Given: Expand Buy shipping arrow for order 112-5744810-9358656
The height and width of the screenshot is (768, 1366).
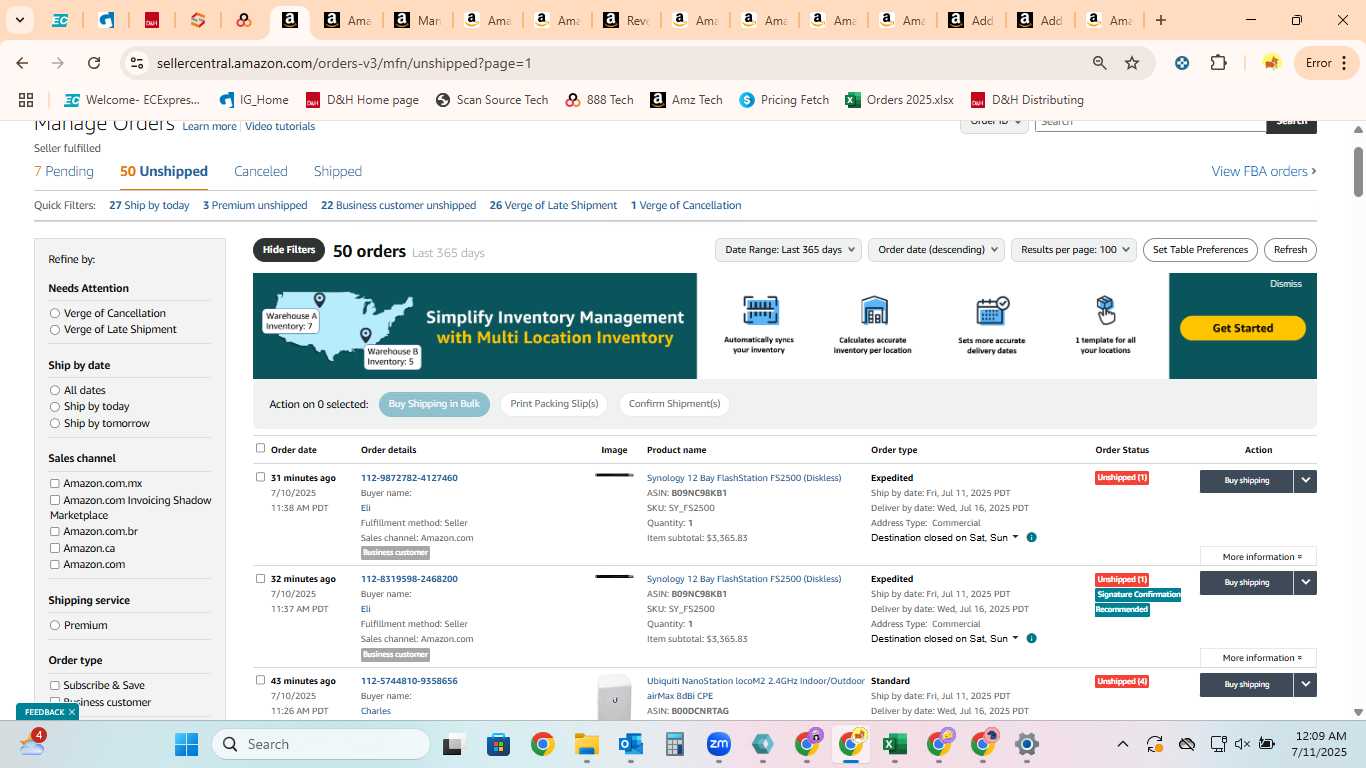Looking at the screenshot, I should (x=1305, y=685).
